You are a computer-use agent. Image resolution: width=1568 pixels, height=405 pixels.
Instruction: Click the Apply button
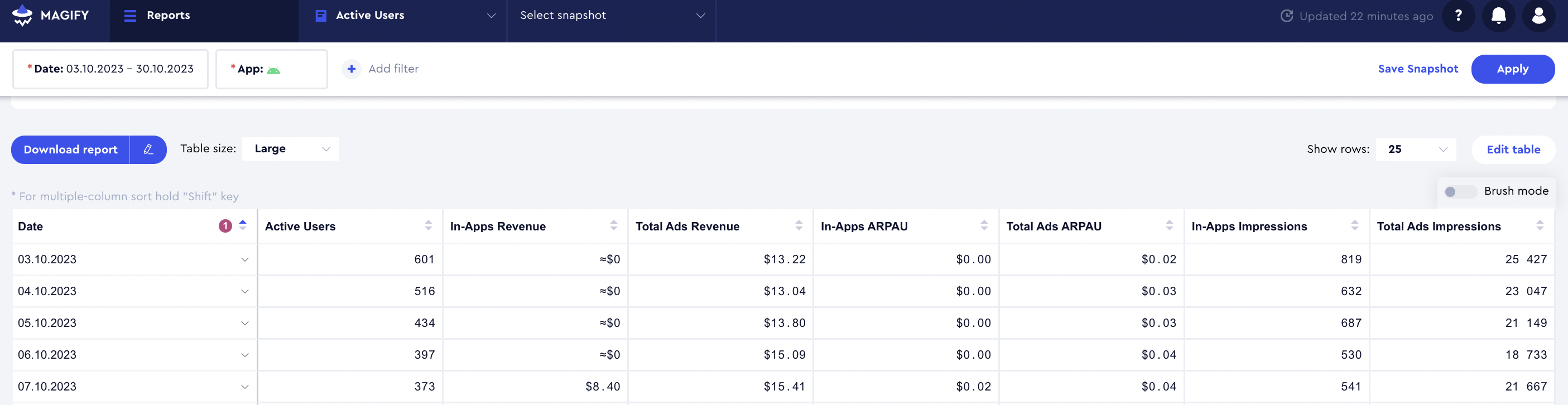1512,69
